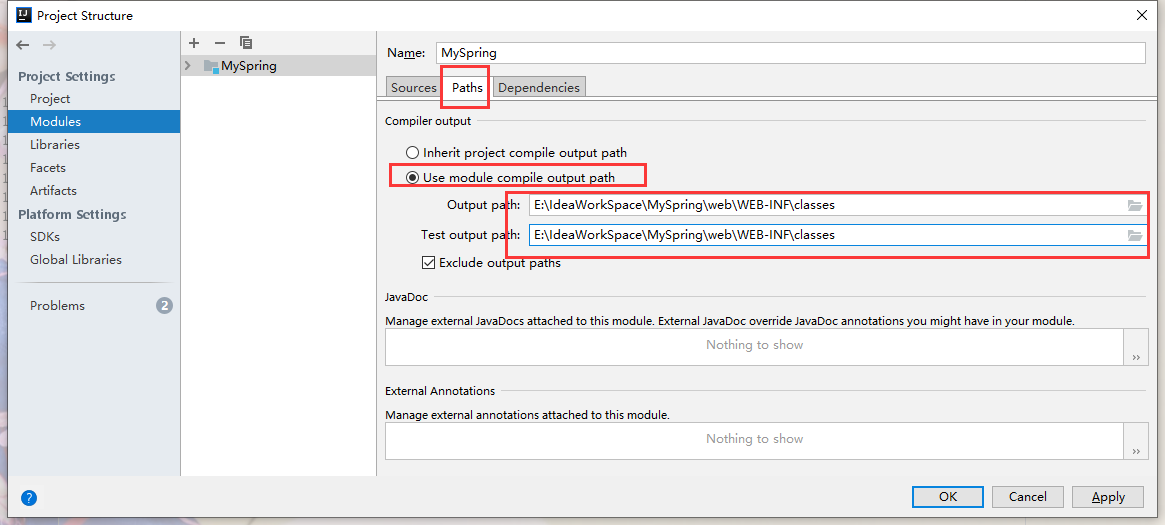Click the remove module minus icon
The height and width of the screenshot is (525, 1165).
point(220,43)
